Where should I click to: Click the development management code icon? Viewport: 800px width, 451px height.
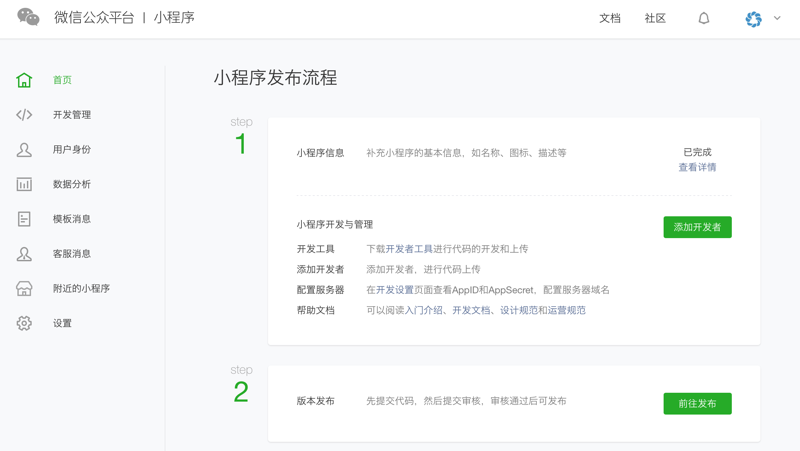(24, 115)
